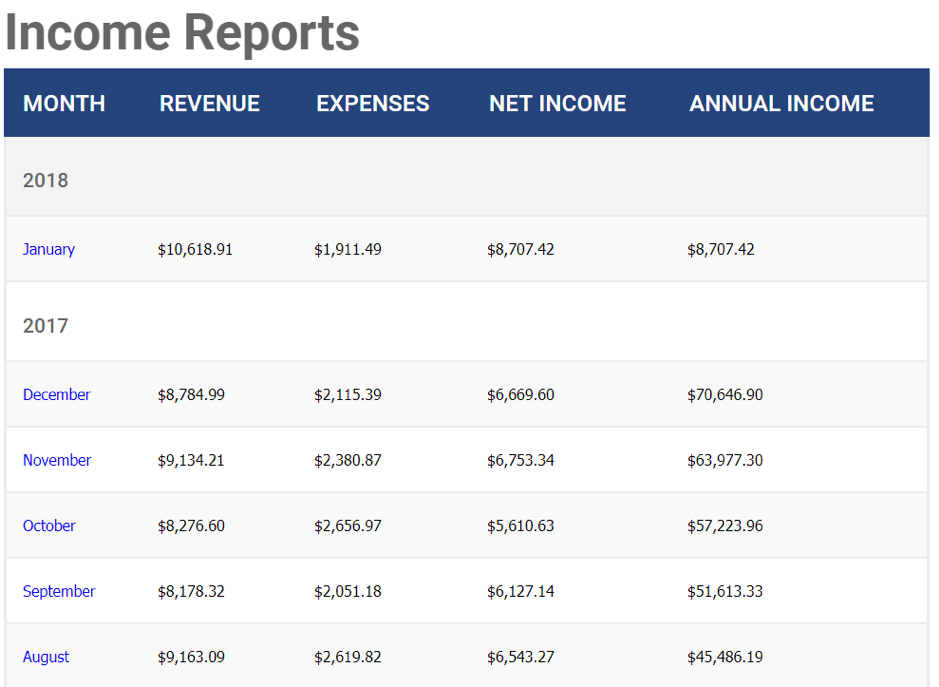Screen dimensions: 939x687
Task: Click the MONTH column header
Action: [x=64, y=103]
